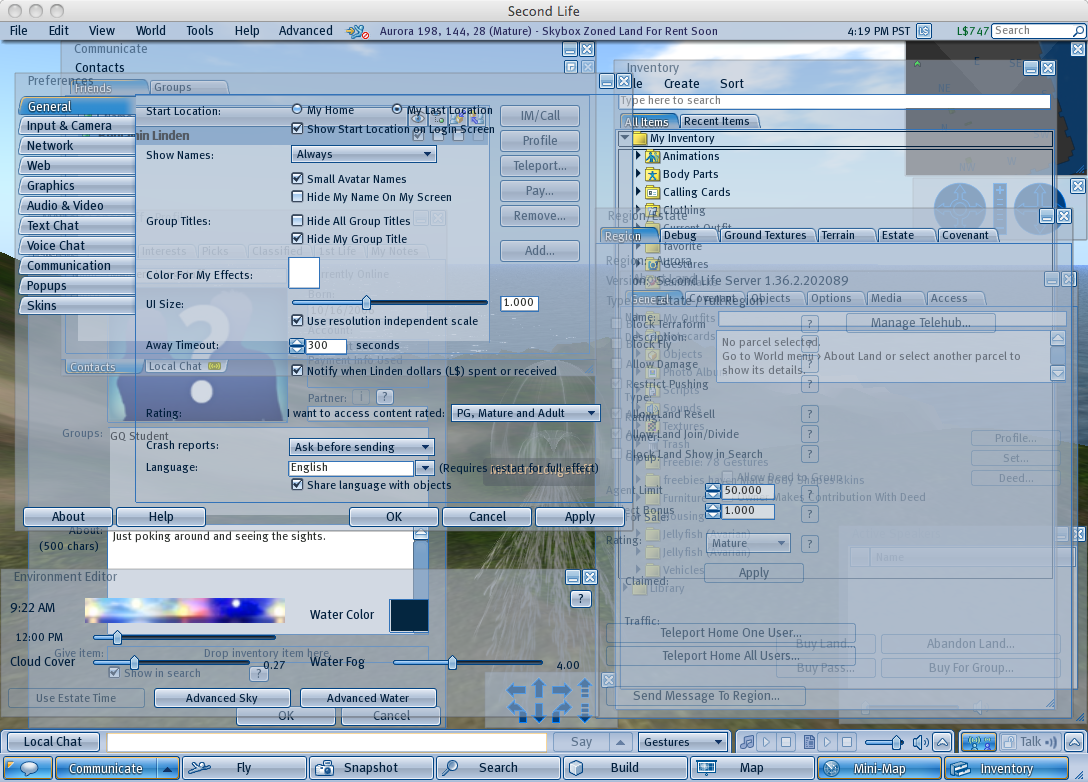1088x782 pixels.
Task: Select Audio & Video preferences tab
Action: 78,205
